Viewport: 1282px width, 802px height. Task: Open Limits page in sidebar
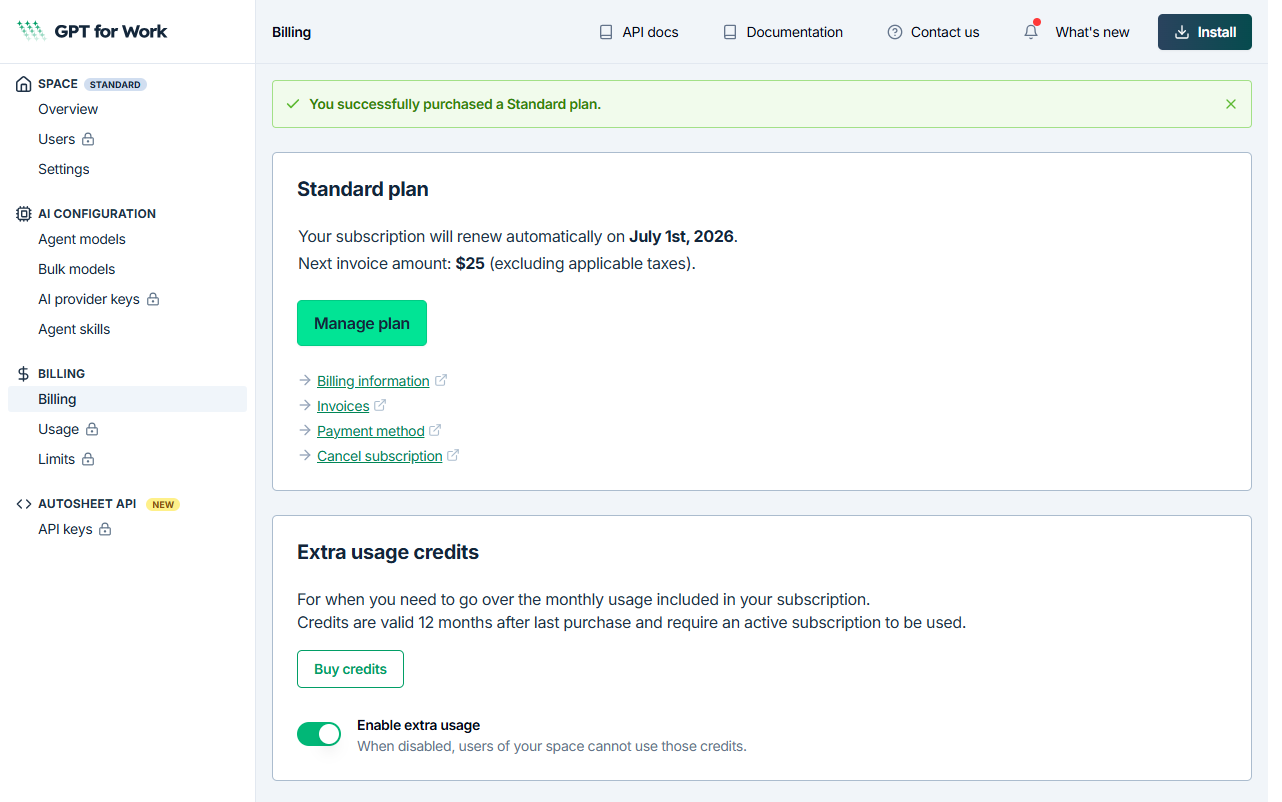[56, 459]
